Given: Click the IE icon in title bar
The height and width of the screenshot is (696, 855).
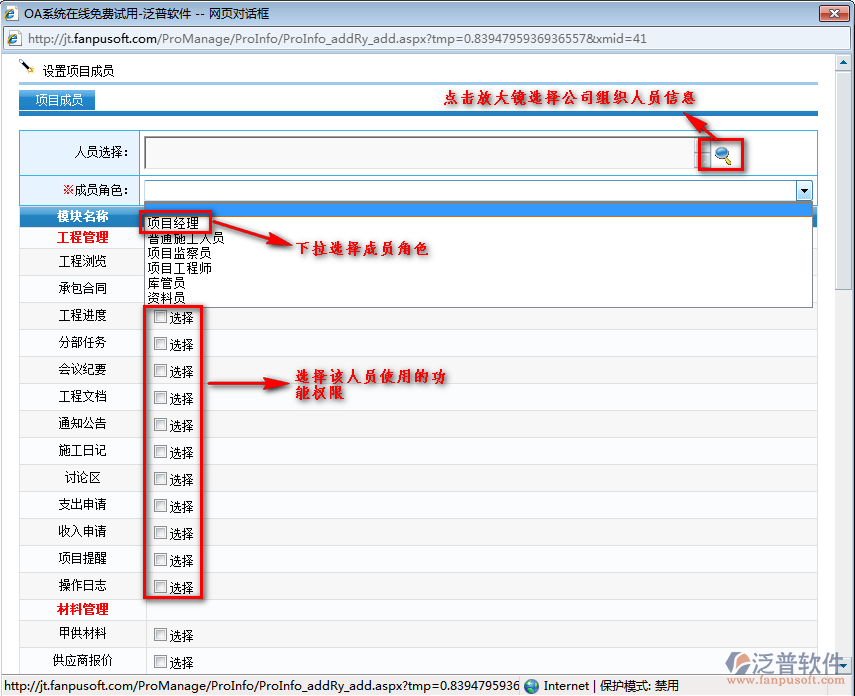Looking at the screenshot, I should point(12,13).
